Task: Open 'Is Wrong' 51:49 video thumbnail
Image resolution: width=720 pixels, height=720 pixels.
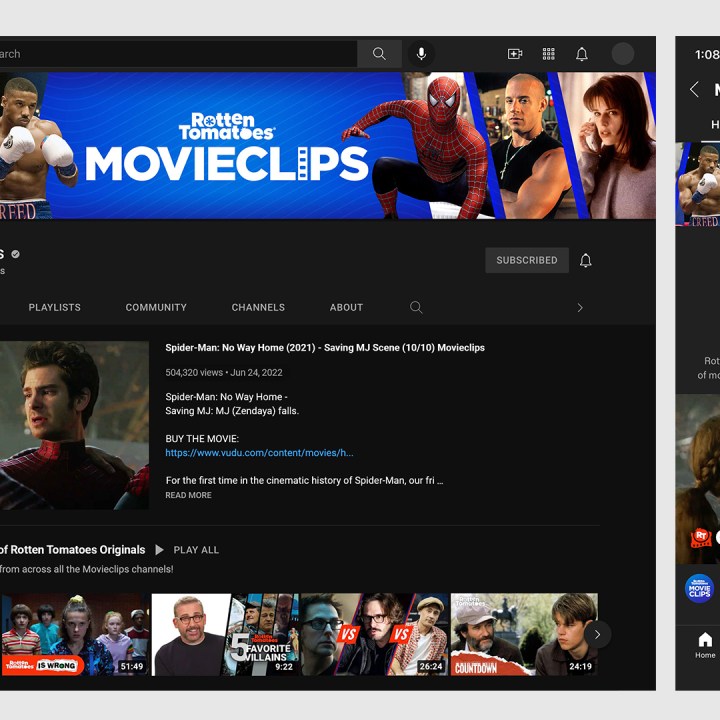Action: point(75,634)
